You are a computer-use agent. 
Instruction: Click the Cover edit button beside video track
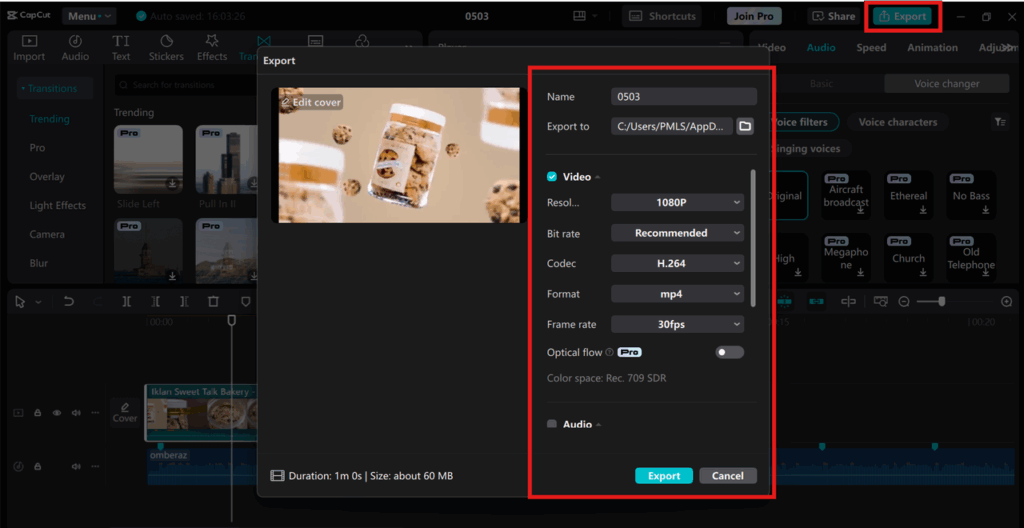click(125, 412)
